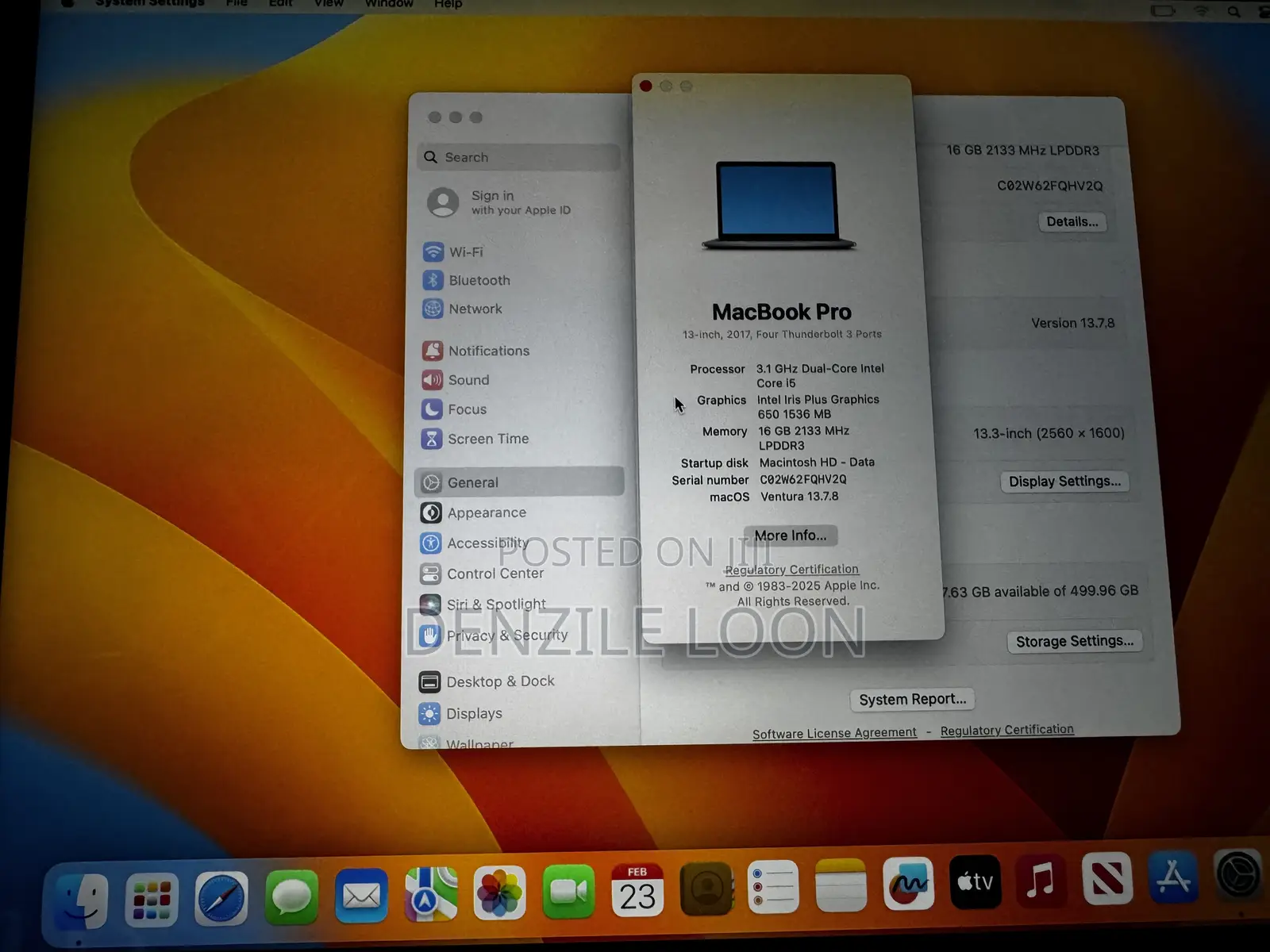The image size is (1270, 952).
Task: Select General in sidebar
Action: 520,482
